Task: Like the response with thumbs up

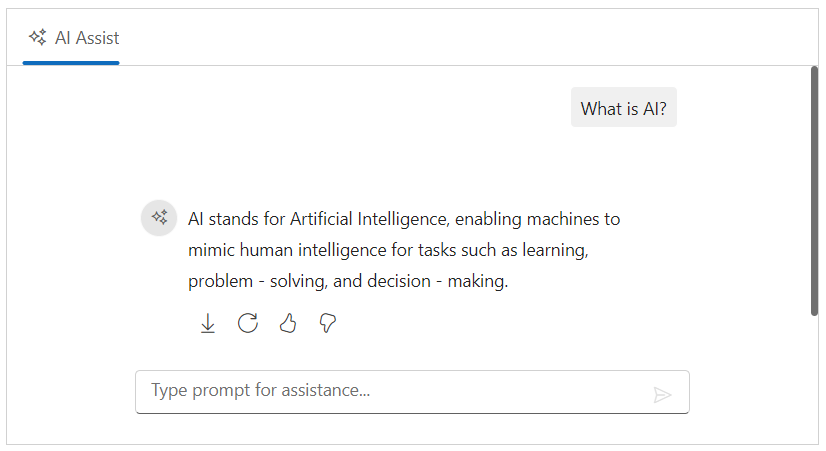Action: [x=288, y=323]
